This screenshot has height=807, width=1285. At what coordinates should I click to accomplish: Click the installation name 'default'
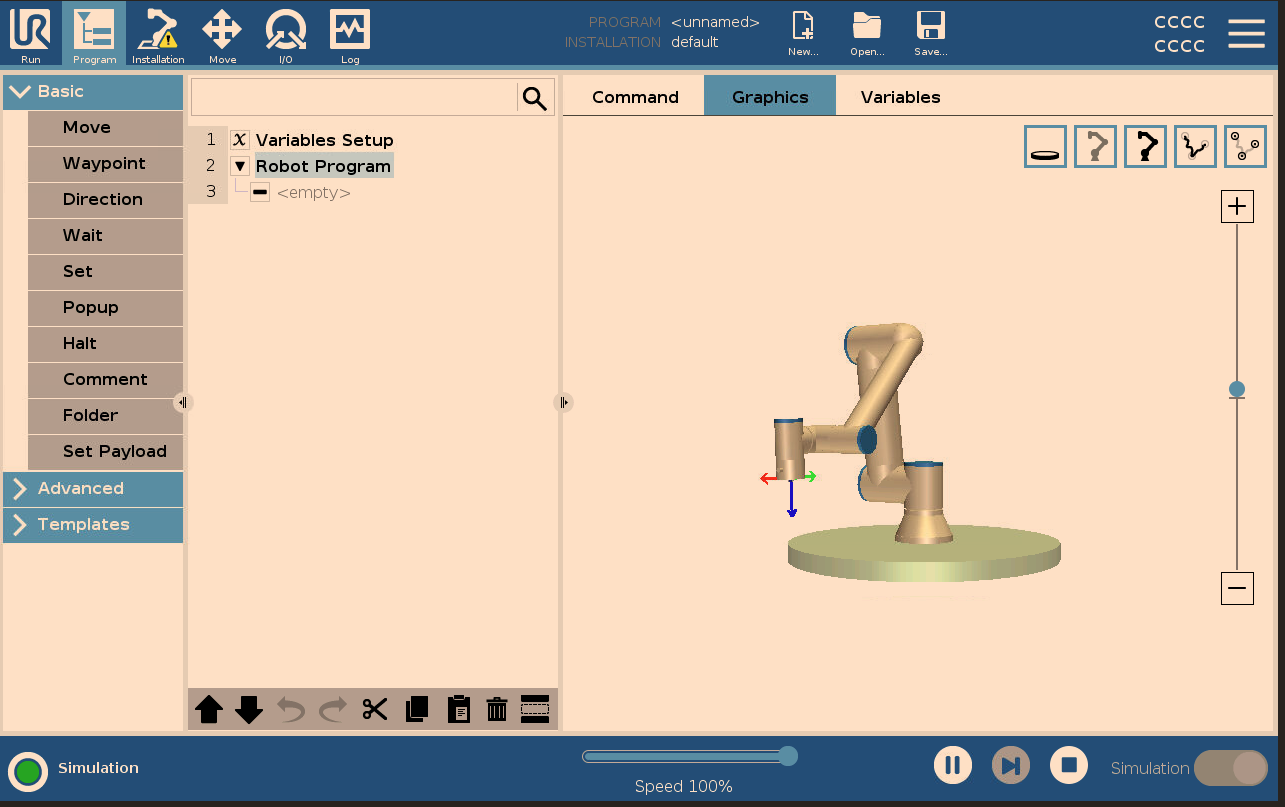695,42
